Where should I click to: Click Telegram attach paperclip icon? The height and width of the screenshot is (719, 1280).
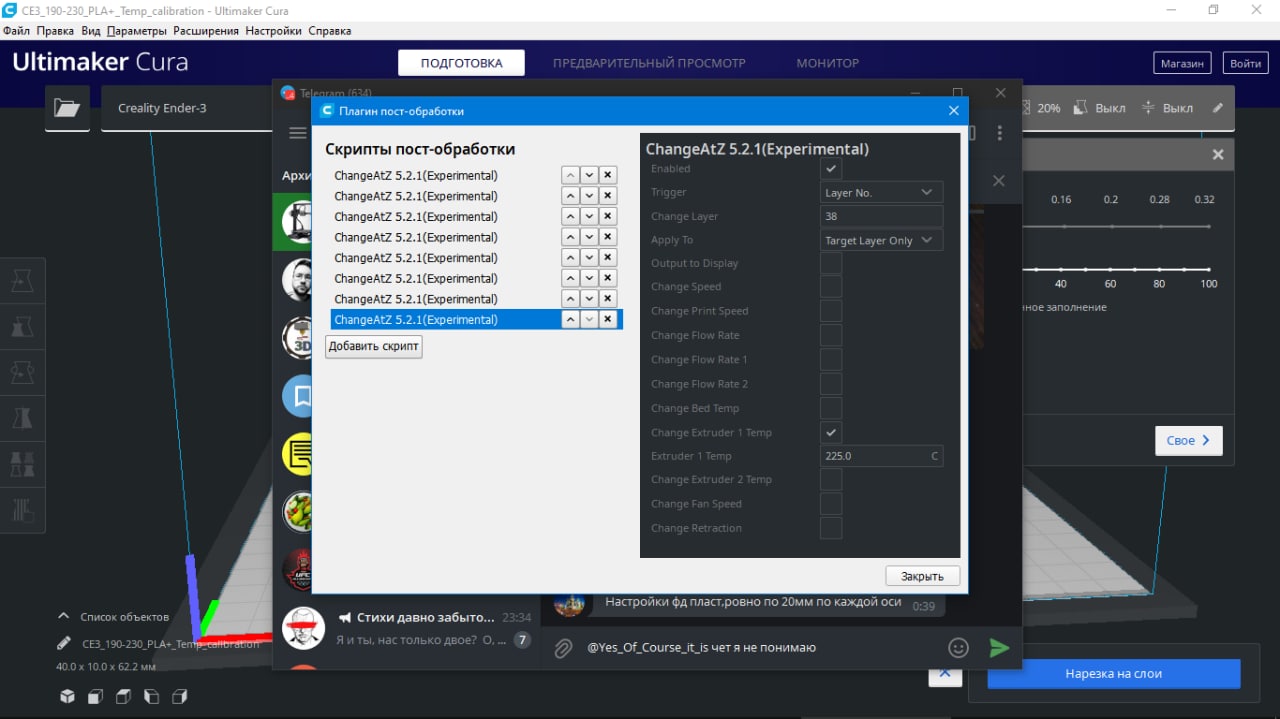(564, 648)
